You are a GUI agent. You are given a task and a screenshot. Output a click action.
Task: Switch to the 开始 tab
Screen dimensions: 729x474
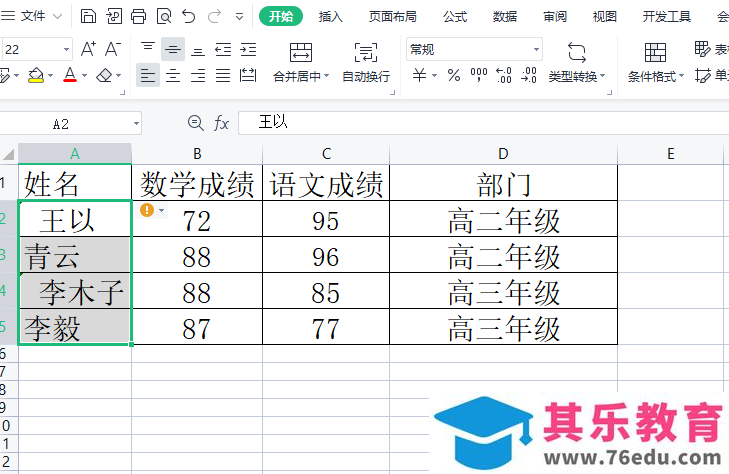click(281, 17)
